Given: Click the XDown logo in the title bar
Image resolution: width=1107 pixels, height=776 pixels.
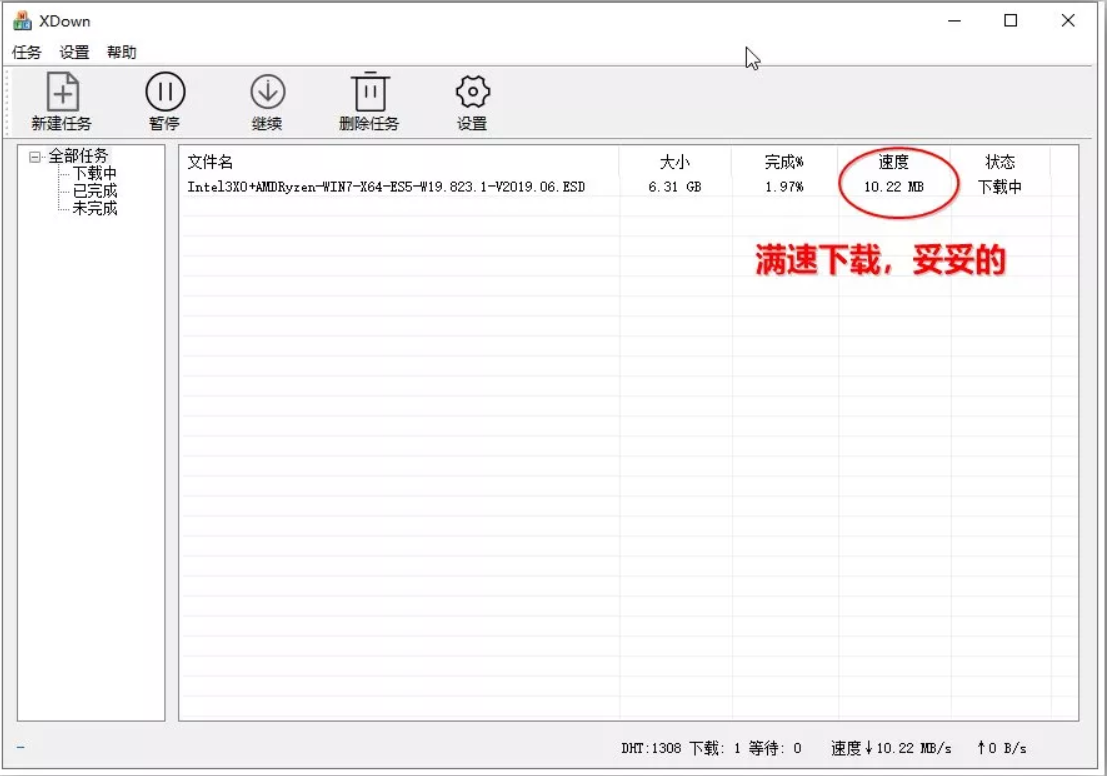Looking at the screenshot, I should point(23,20).
